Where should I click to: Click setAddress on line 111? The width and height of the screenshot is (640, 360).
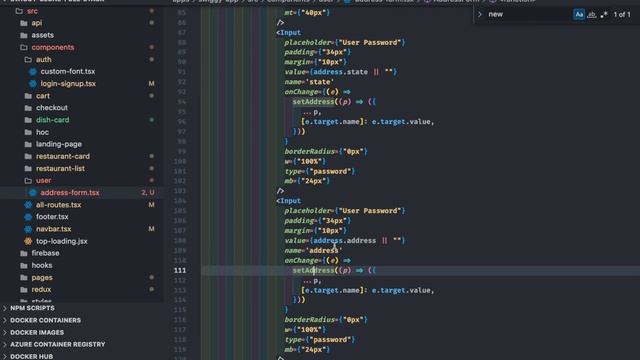(313, 270)
